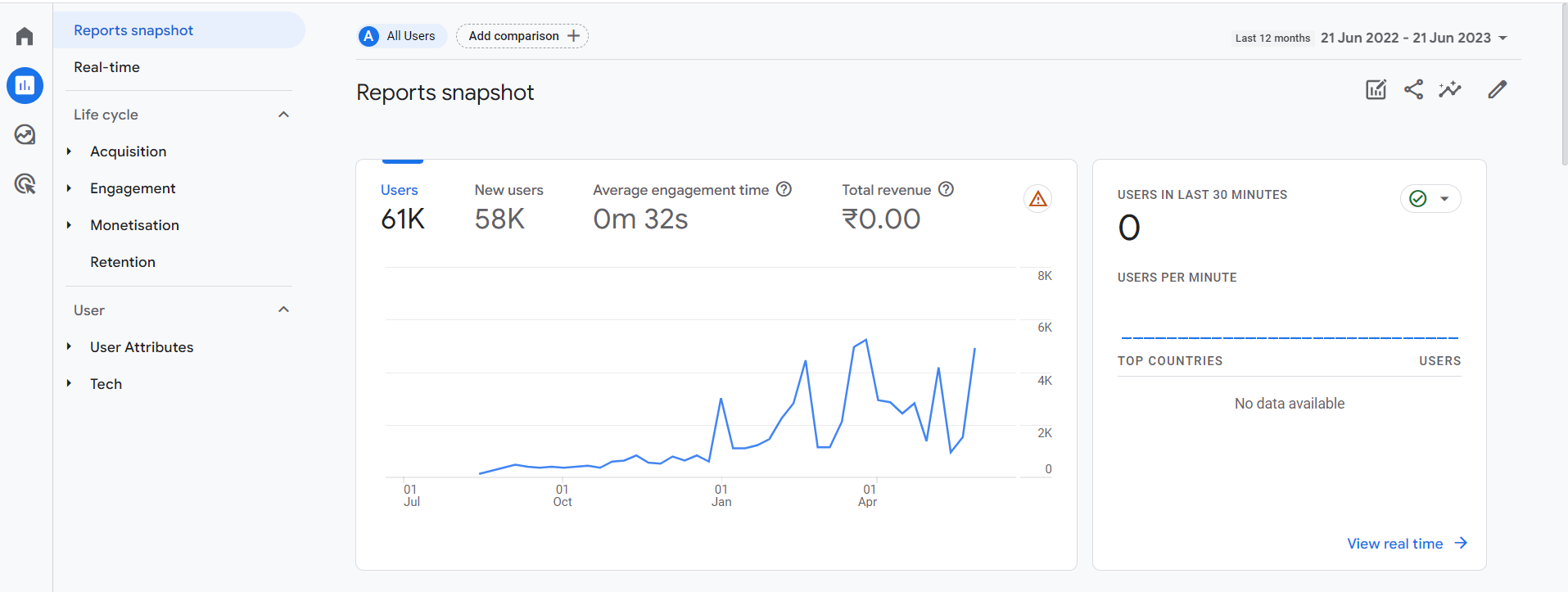Open the Advertising icon in the left rail
1568x592 pixels.
pyautogui.click(x=25, y=183)
